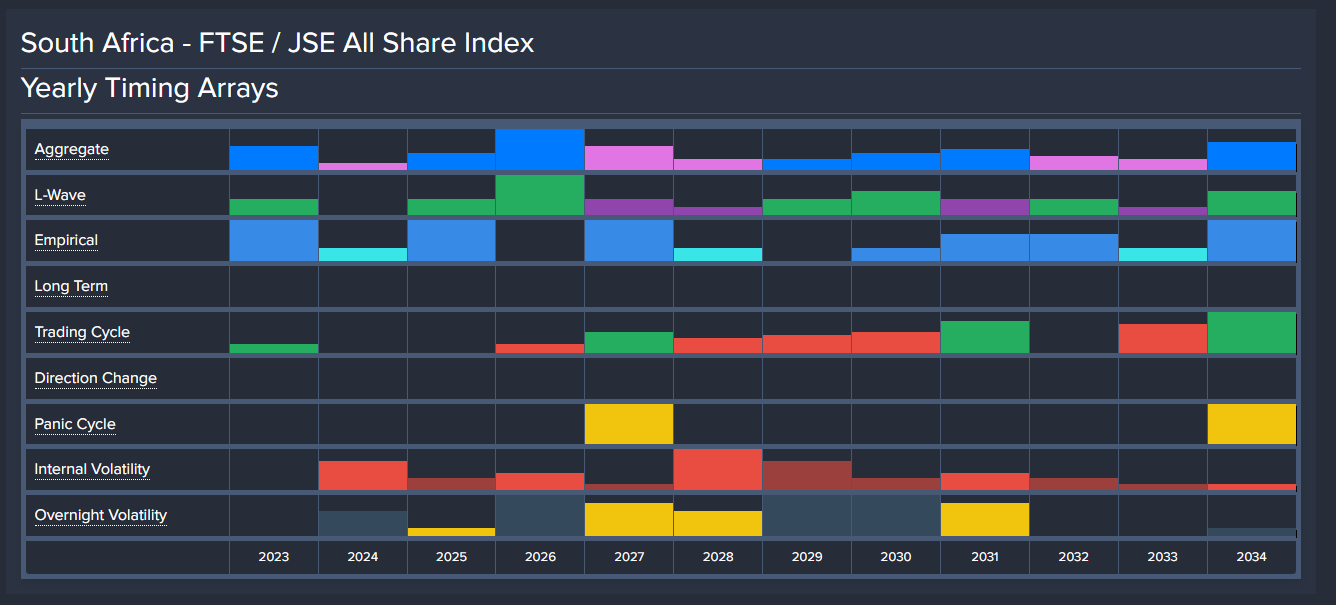Open the Empirical row label
This screenshot has height=605, width=1336.
point(66,241)
